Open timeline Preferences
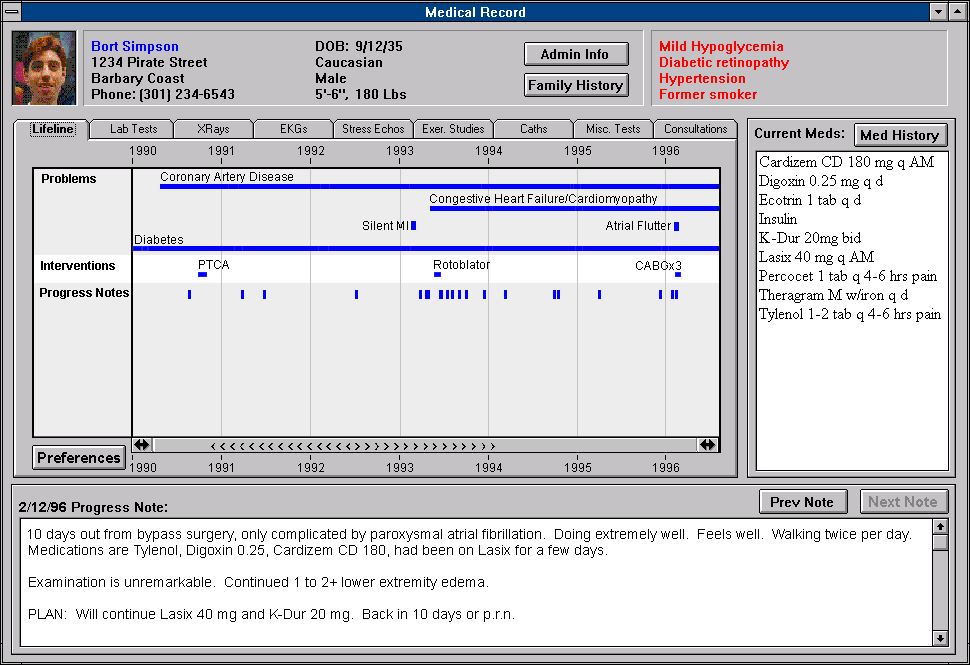The width and height of the screenshot is (970, 665). [x=79, y=458]
